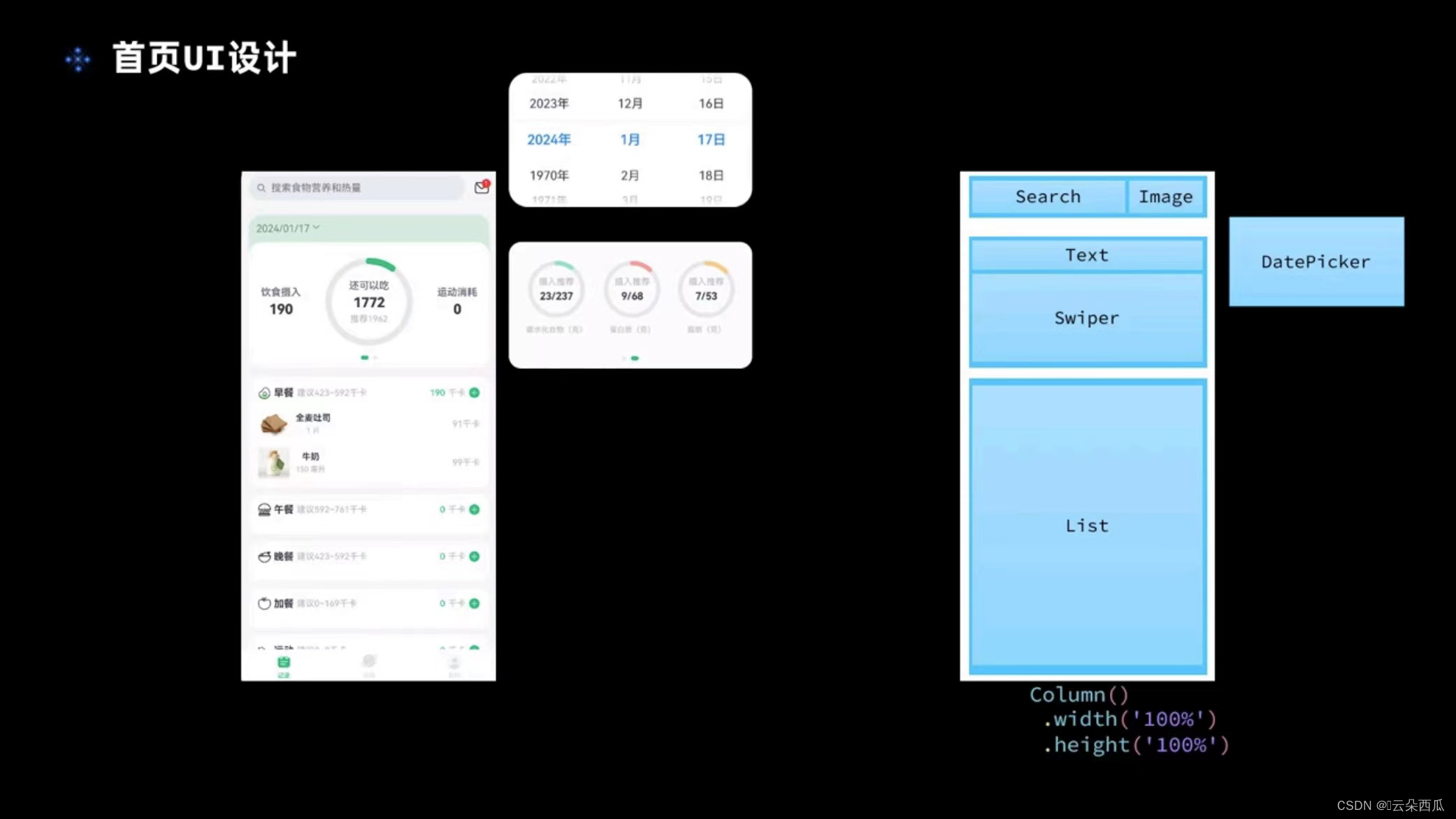Toggle the 1月 month selection
The width and height of the screenshot is (1456, 819).
(x=629, y=139)
